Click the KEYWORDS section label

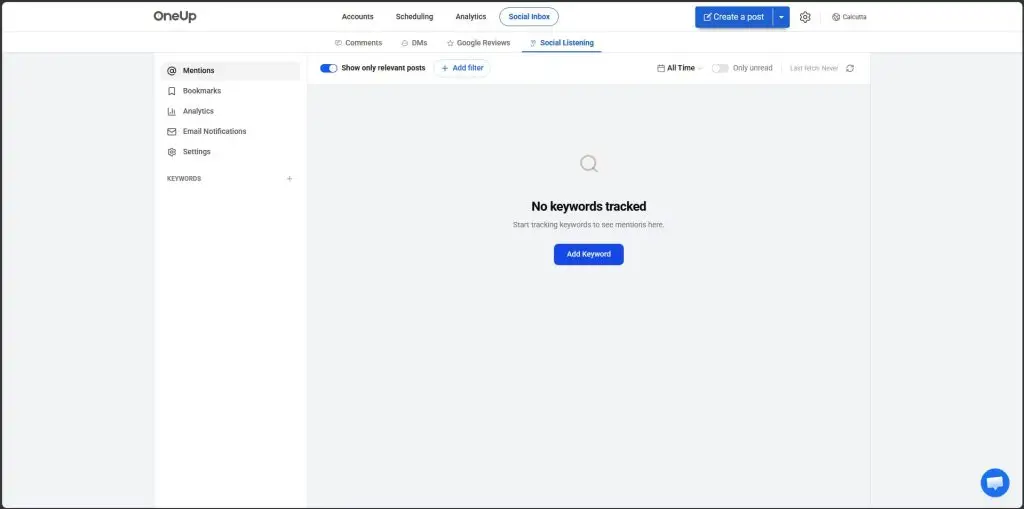(184, 178)
